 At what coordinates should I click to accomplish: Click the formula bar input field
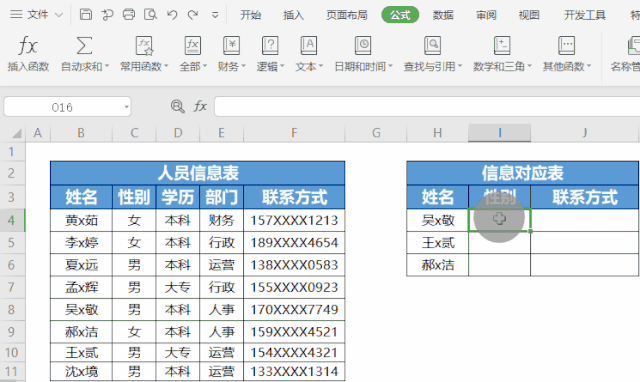(427, 107)
